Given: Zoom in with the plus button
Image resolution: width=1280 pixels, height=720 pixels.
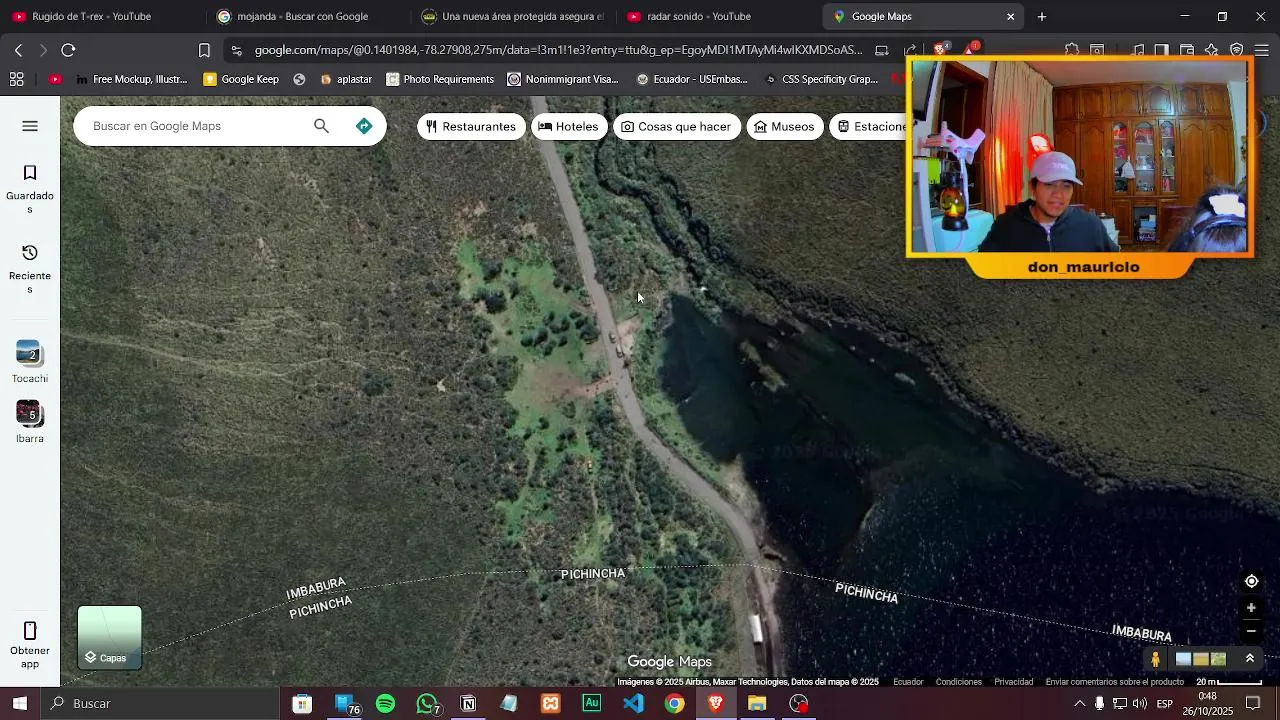Looking at the screenshot, I should [x=1251, y=608].
